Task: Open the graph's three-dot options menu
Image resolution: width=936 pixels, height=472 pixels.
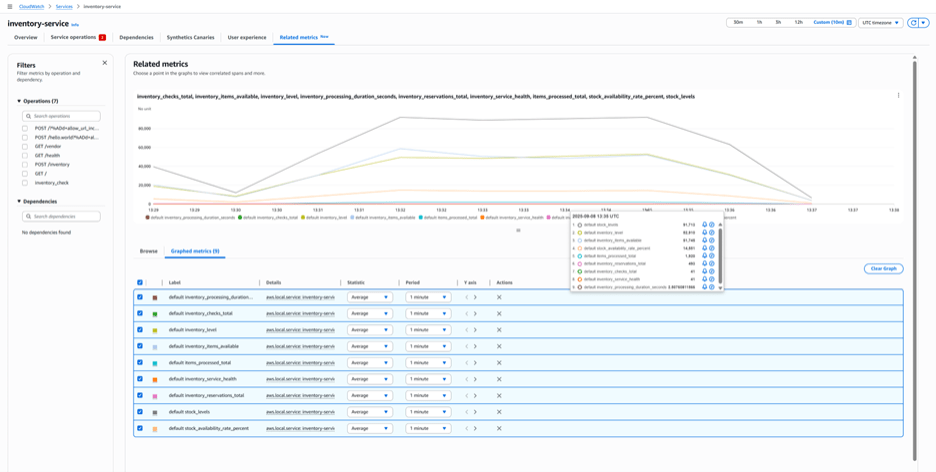Action: [898, 96]
